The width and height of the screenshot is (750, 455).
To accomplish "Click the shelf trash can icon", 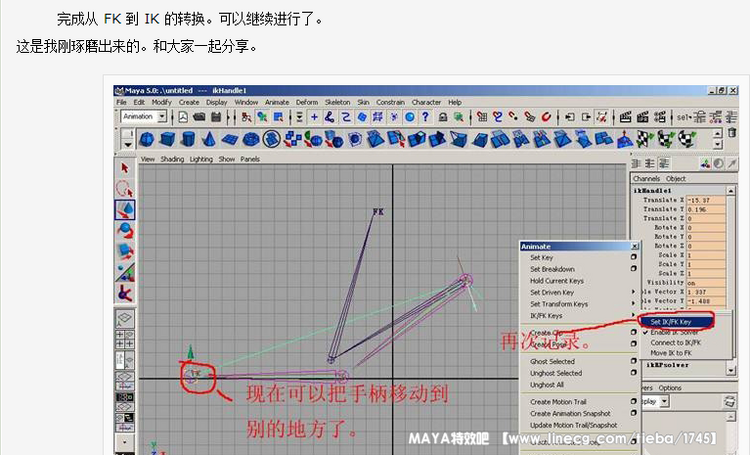I will [731, 133].
